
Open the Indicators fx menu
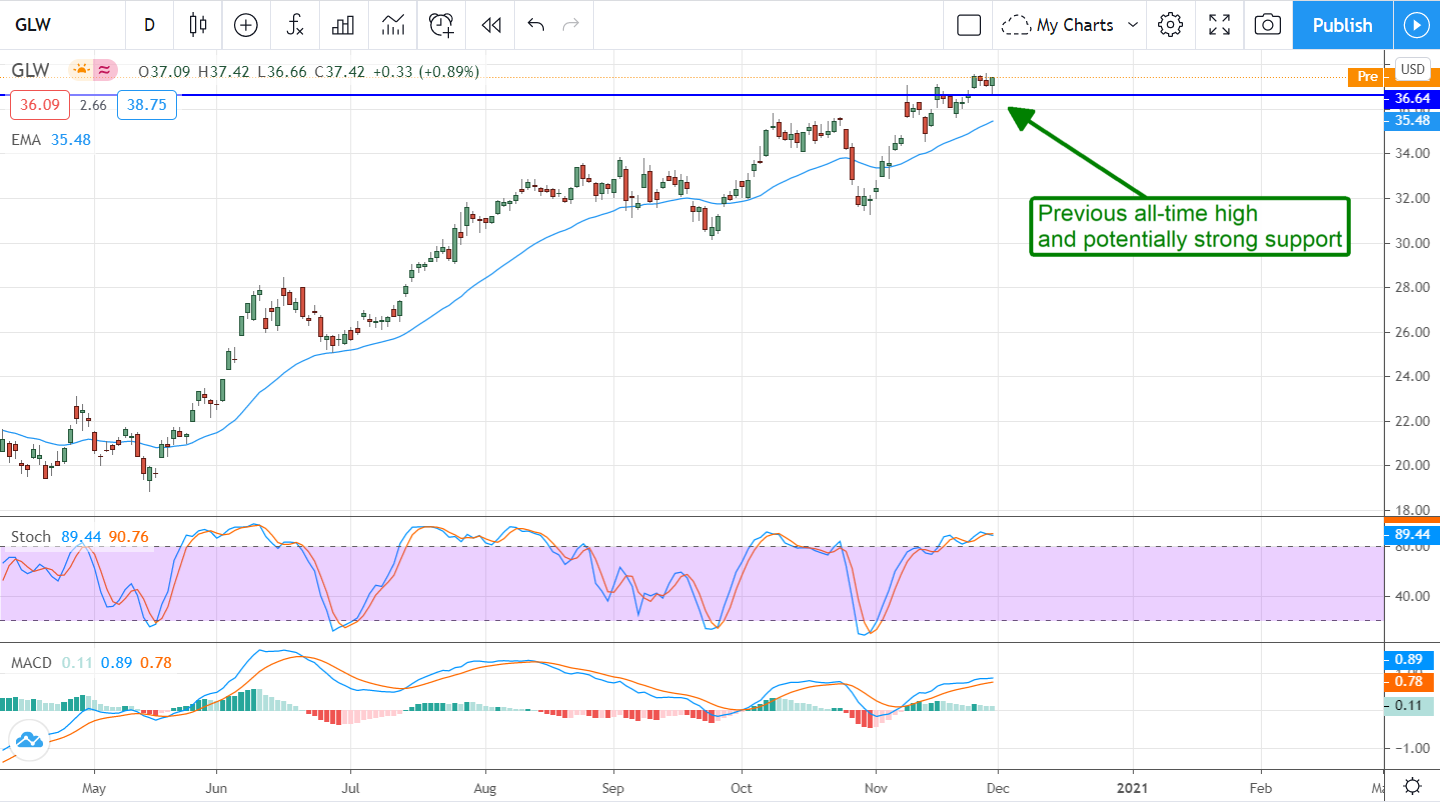pos(295,25)
